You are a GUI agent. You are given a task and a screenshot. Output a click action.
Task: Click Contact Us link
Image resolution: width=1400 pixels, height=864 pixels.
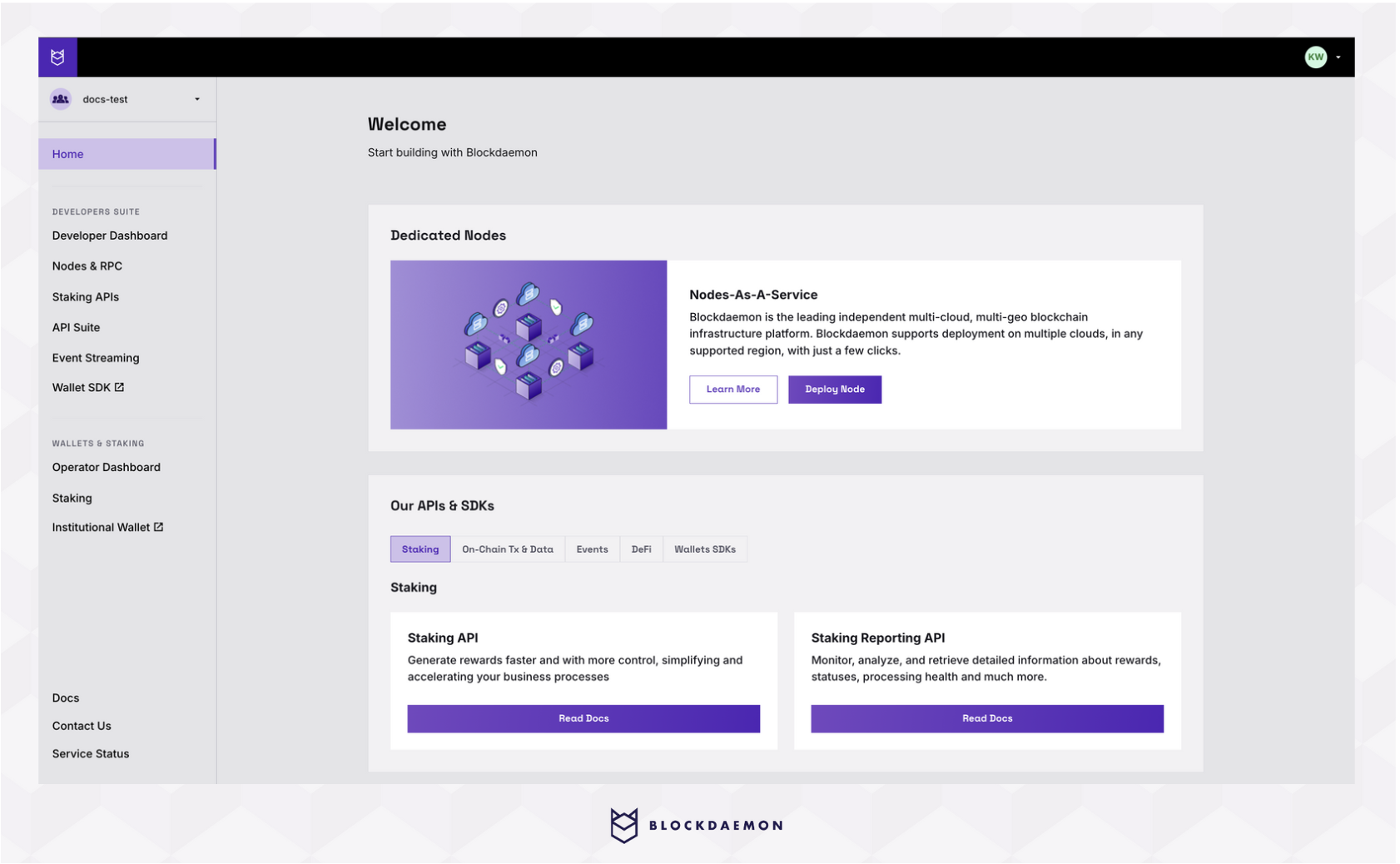[x=82, y=726]
